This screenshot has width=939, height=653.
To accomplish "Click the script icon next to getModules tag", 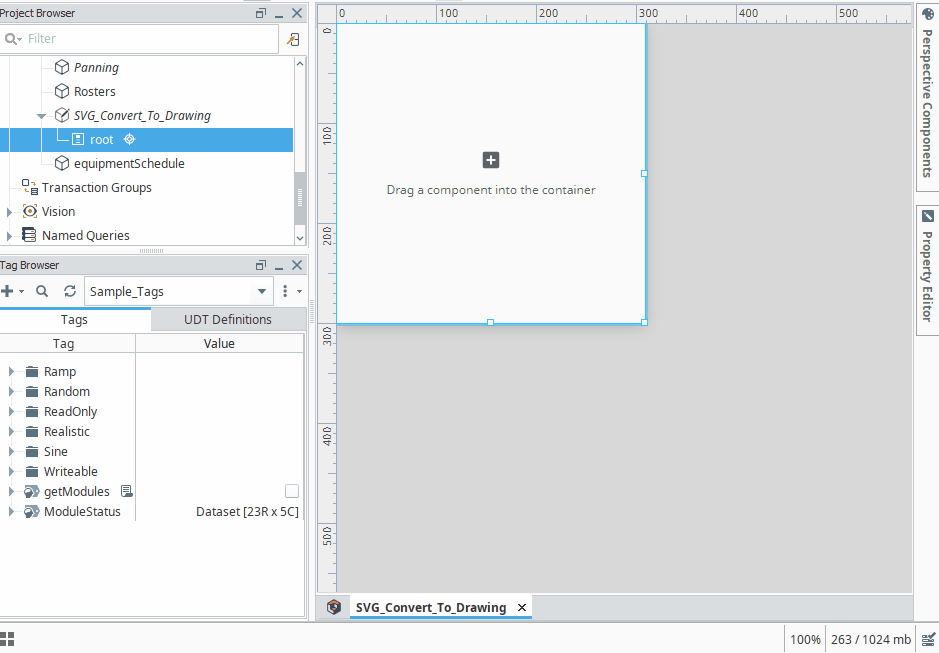I will point(127,491).
